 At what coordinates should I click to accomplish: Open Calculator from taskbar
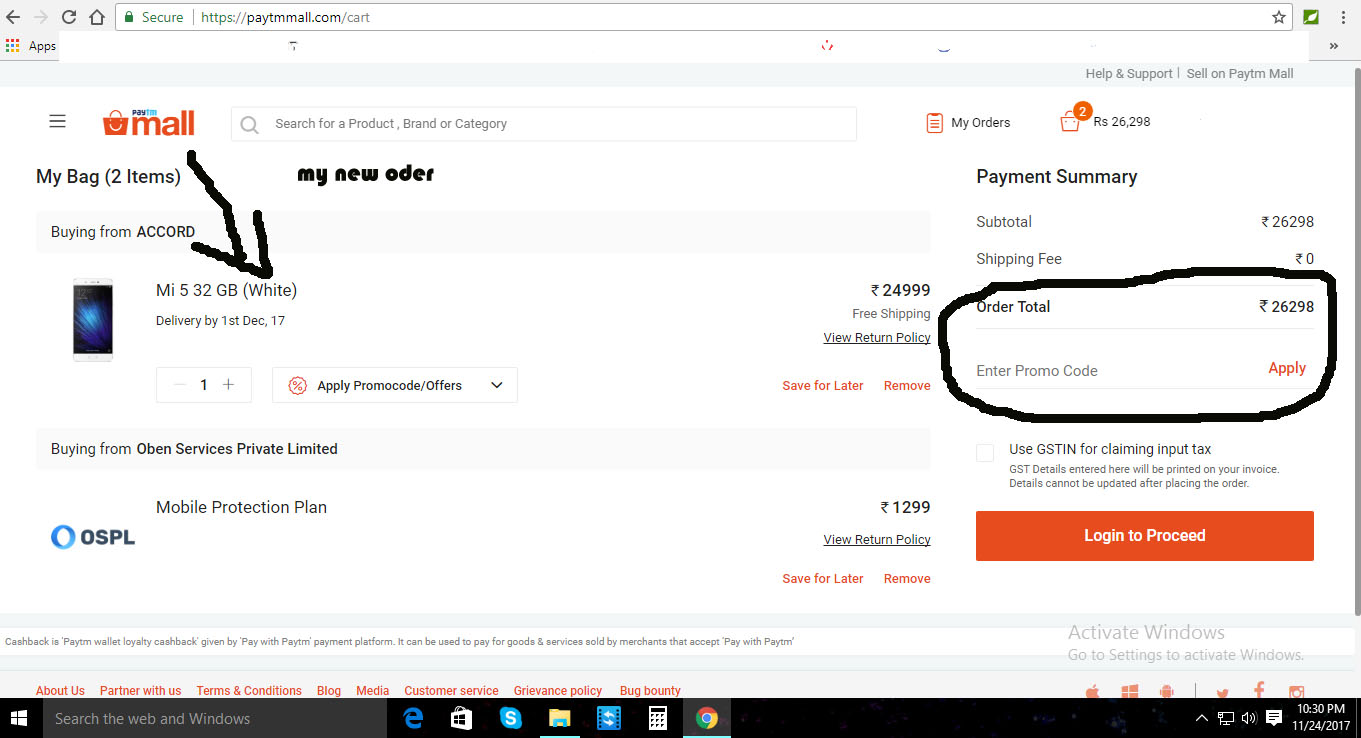coord(657,718)
